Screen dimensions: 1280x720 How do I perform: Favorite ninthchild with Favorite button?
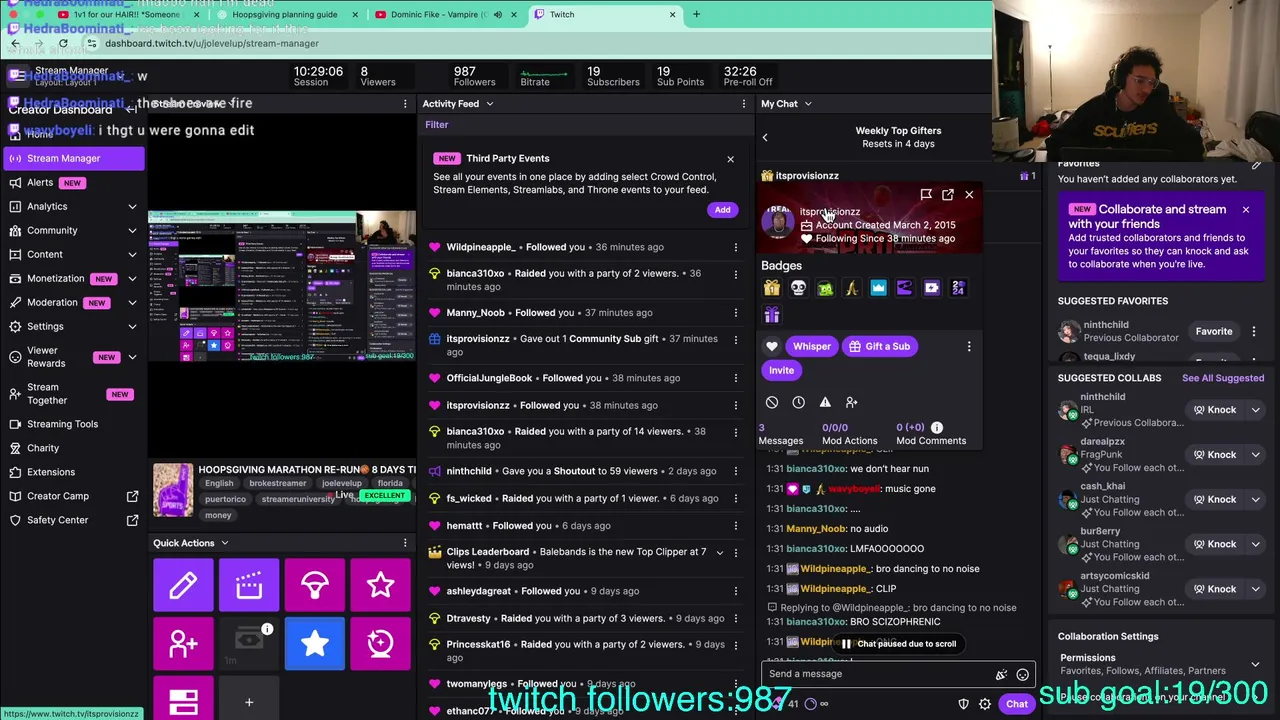pyautogui.click(x=1214, y=331)
